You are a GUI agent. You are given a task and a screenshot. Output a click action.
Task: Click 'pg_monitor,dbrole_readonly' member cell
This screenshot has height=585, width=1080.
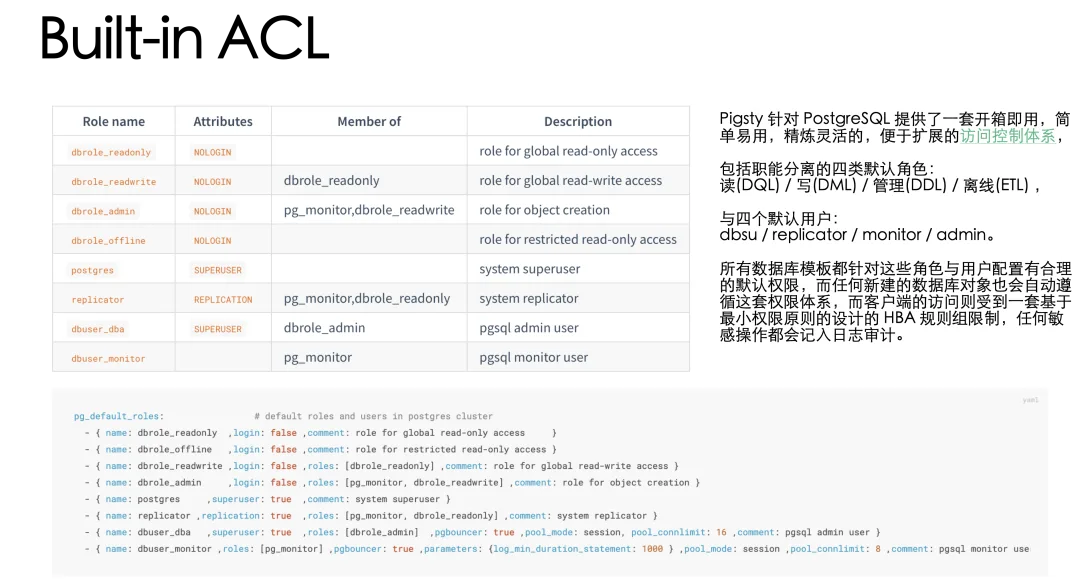366,298
